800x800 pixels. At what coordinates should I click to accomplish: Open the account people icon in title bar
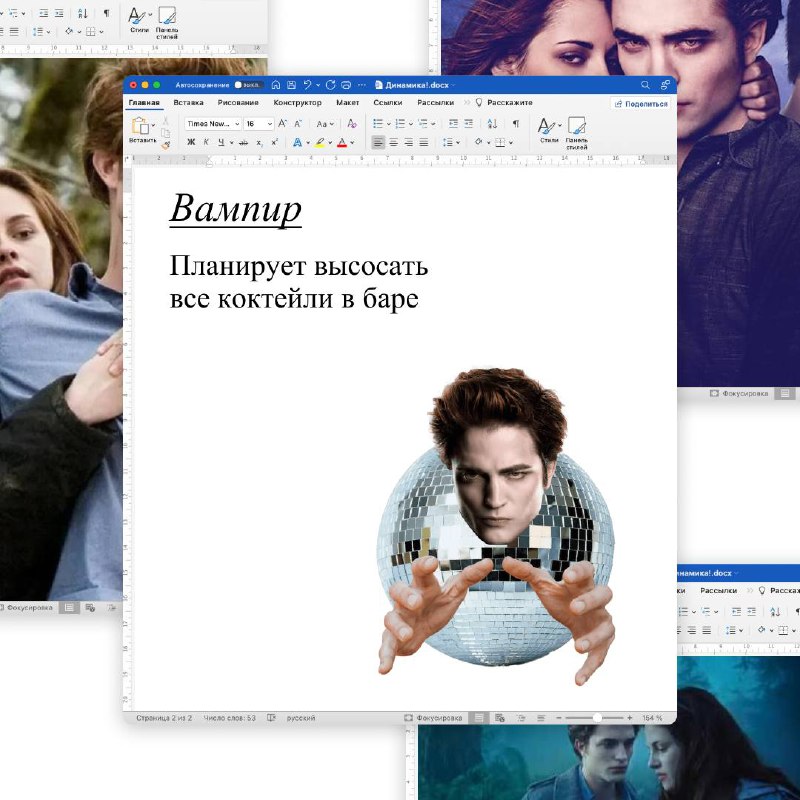[x=665, y=85]
